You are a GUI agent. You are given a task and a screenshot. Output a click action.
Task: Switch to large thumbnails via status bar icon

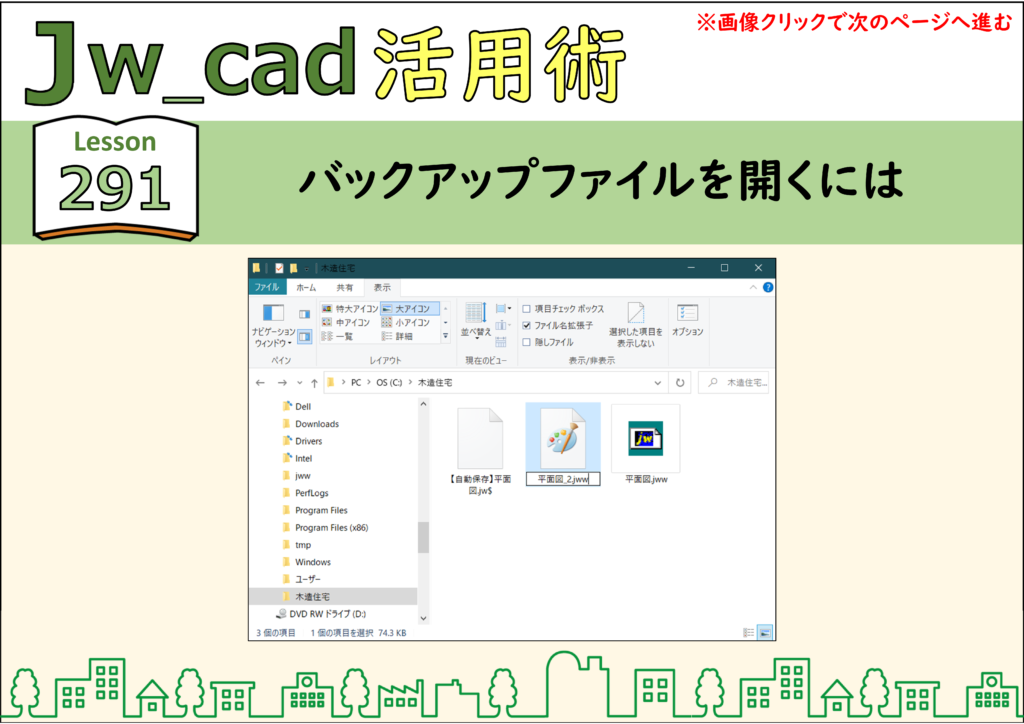click(x=765, y=633)
